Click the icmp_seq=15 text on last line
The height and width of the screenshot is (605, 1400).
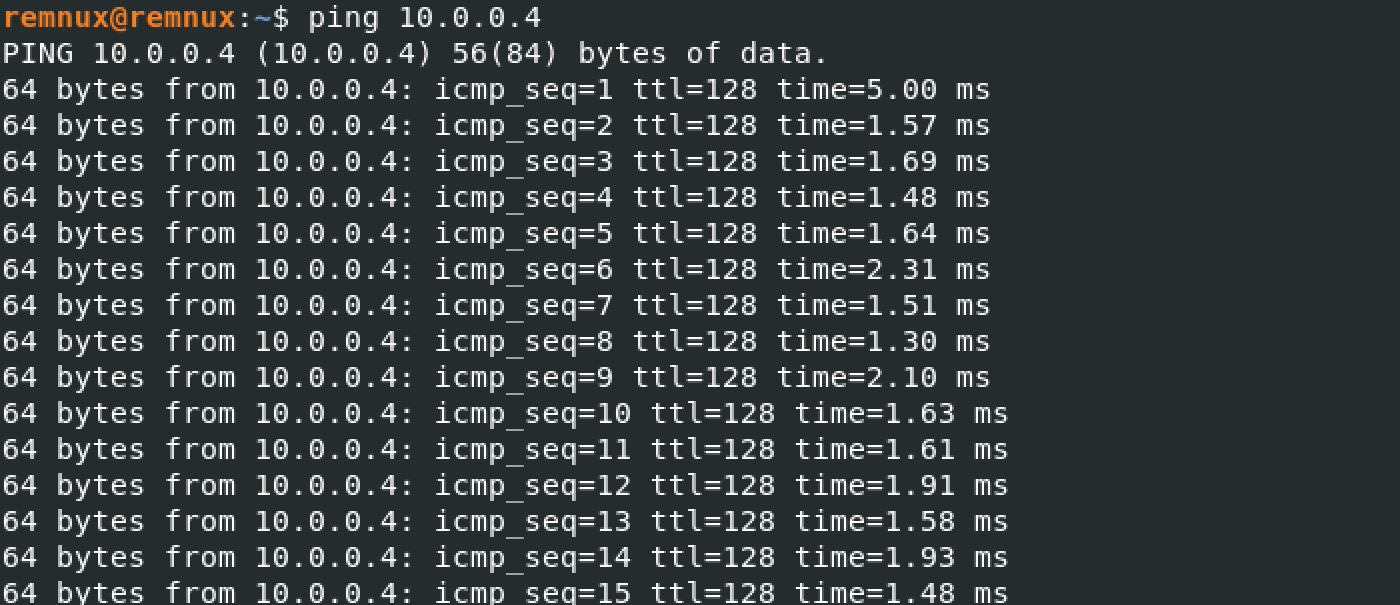pos(532,593)
